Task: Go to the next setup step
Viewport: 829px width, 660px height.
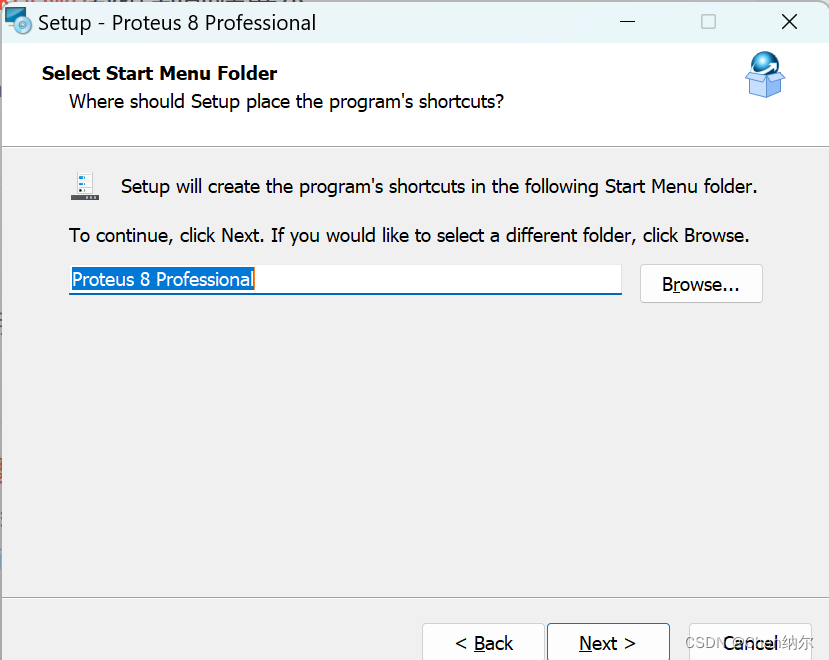Action: point(608,642)
